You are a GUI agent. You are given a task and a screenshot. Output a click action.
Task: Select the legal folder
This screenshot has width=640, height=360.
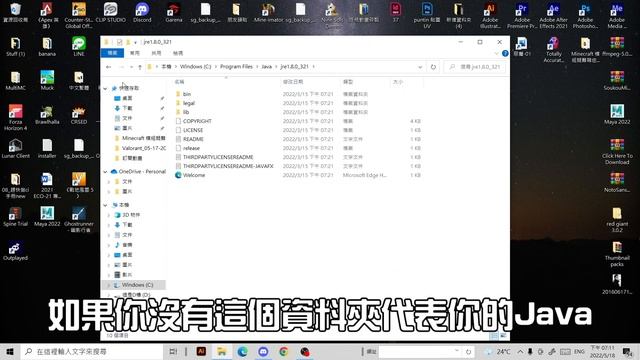189,103
